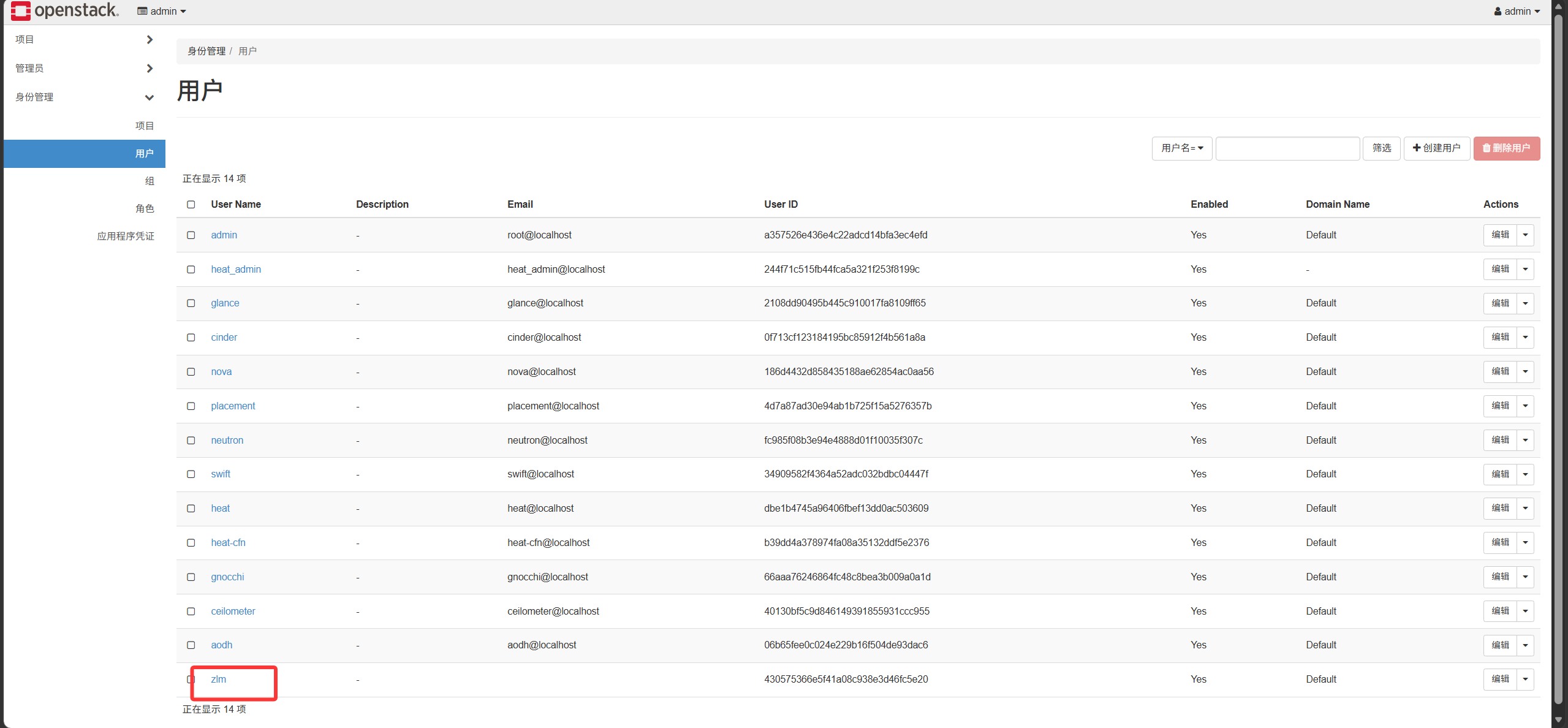The width and height of the screenshot is (1568, 728).
Task: Click the 身份管理 breadcrumb link
Action: [206, 51]
